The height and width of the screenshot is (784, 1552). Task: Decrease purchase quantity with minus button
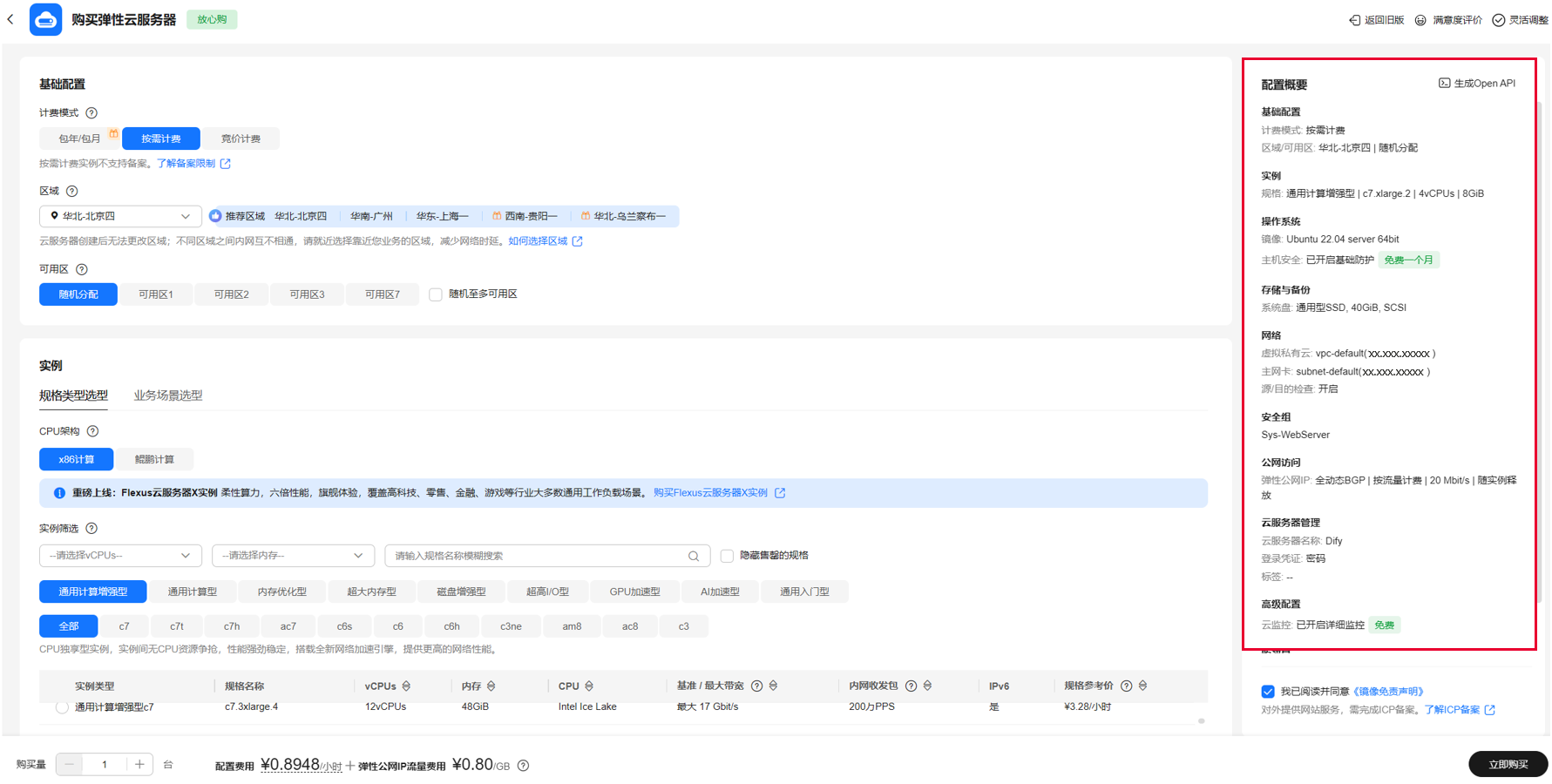tap(70, 765)
